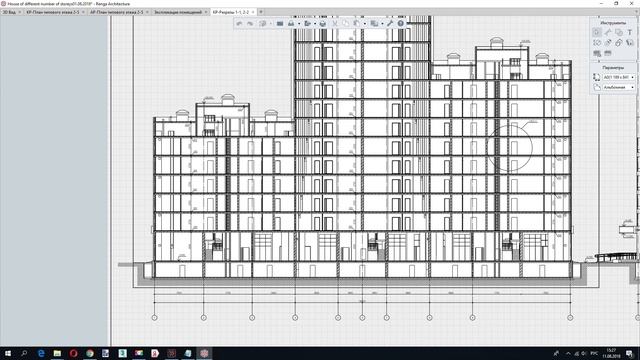Click the wrench settings icon
Image resolution: width=640 pixels, height=360 pixels.
pos(389,24)
